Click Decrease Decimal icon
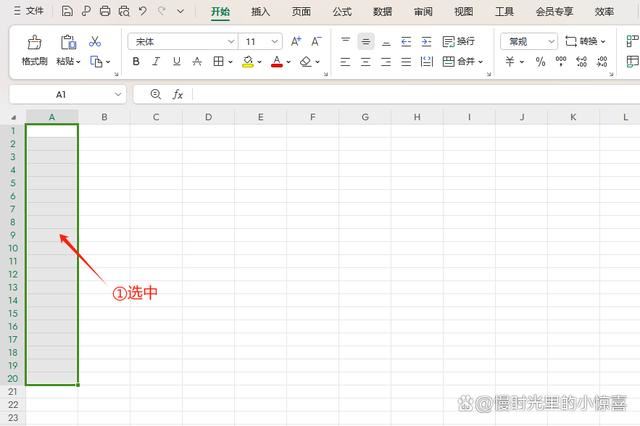Screen dimensions: 640x426 [602, 62]
